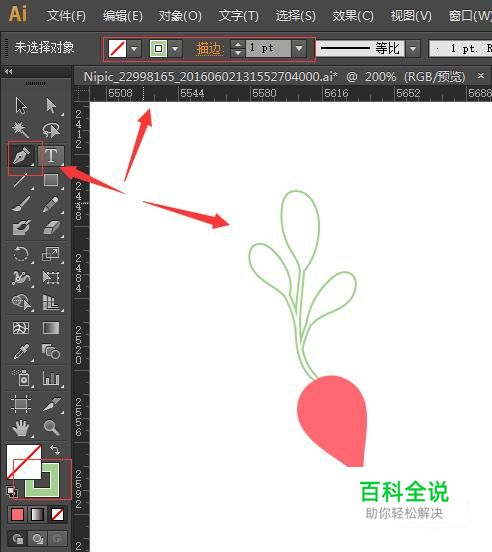
Task: Reset to default fill and stroke
Action: [11, 491]
